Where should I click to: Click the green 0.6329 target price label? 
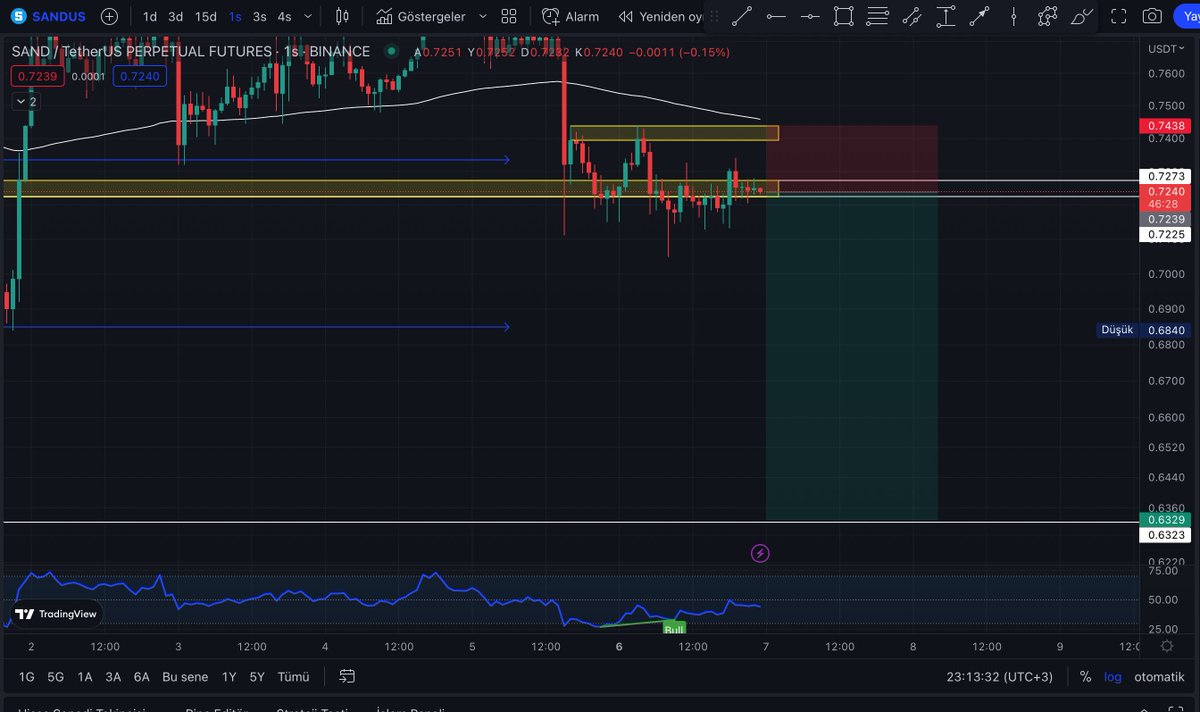[x=1167, y=520]
